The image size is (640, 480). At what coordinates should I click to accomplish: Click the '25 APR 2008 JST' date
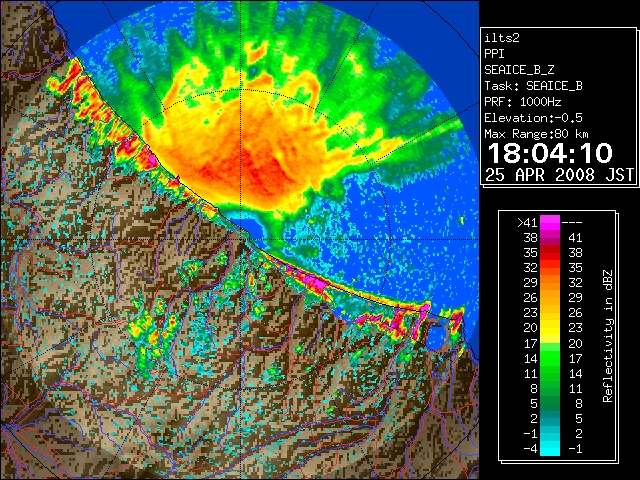coord(559,175)
